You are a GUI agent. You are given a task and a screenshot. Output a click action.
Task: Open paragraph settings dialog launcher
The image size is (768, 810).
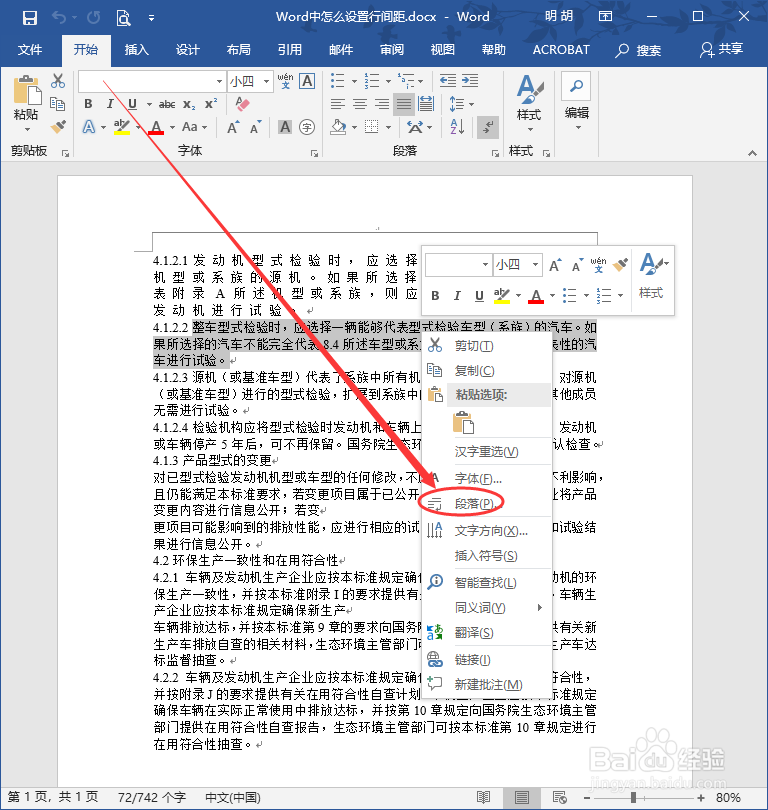click(495, 153)
